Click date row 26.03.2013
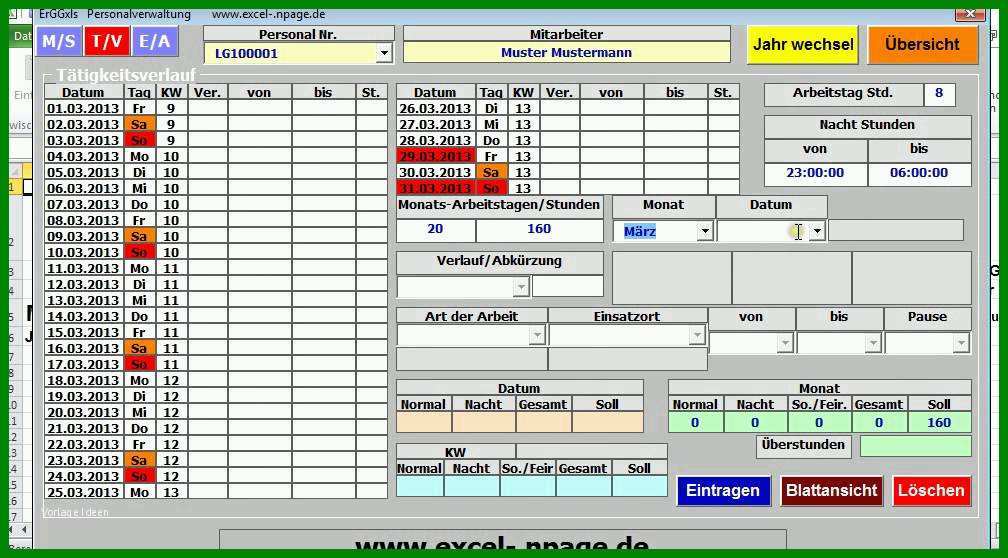Screen dimensions: 1008x558 coord(435,108)
